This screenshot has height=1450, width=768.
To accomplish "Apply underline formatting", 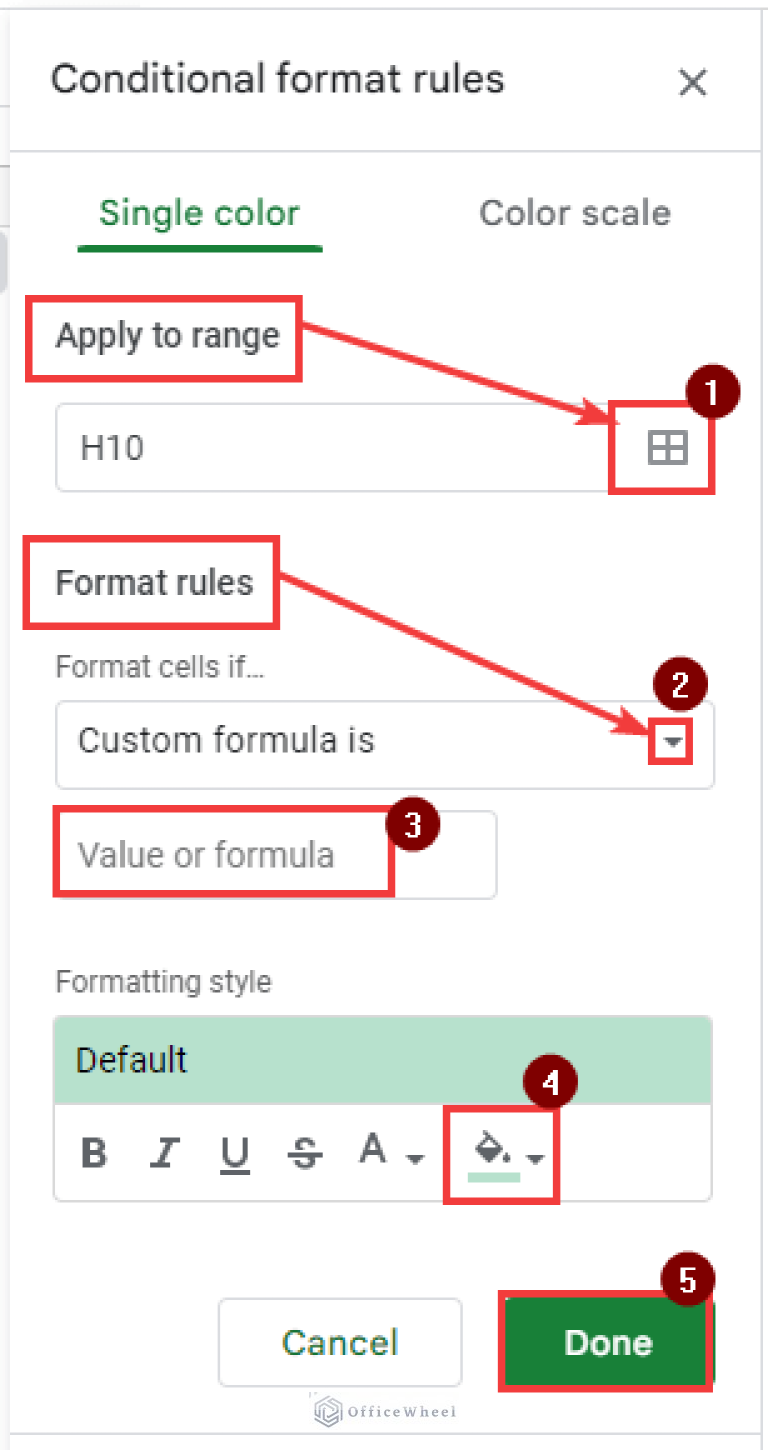I will (233, 1152).
